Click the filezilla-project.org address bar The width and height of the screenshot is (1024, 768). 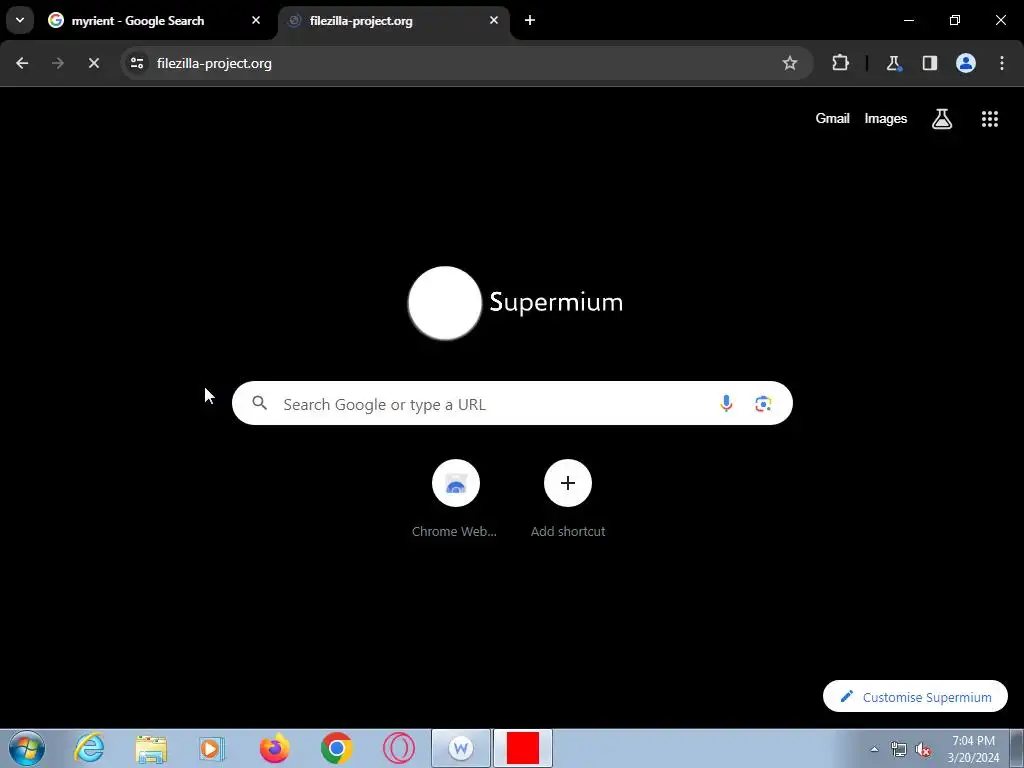pos(467,63)
